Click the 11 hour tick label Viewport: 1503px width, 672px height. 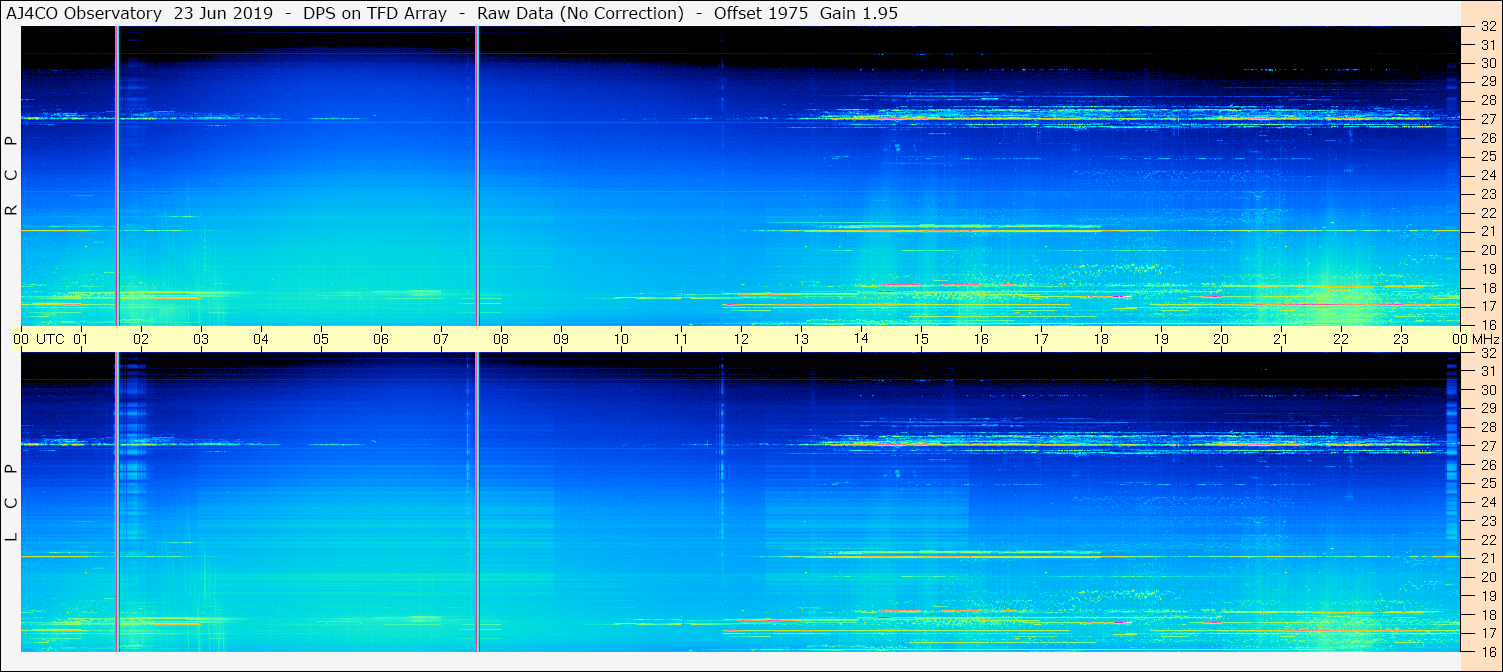(681, 339)
